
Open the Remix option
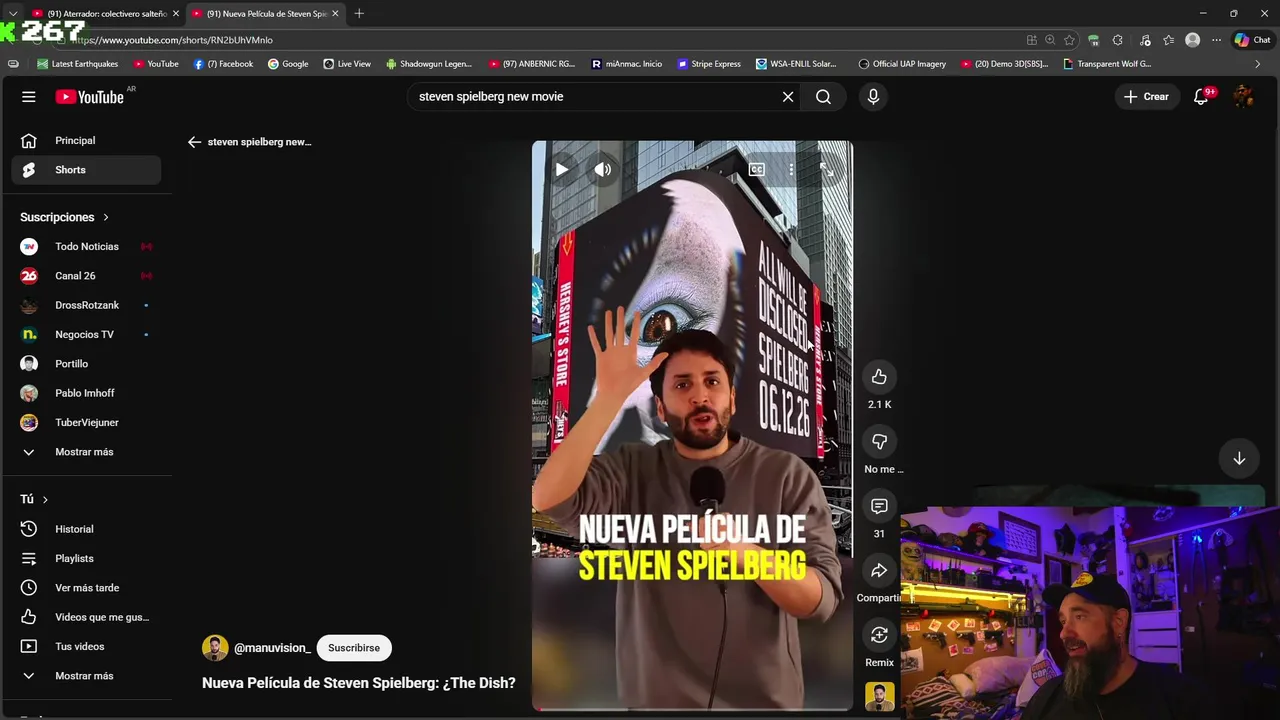[x=879, y=636]
